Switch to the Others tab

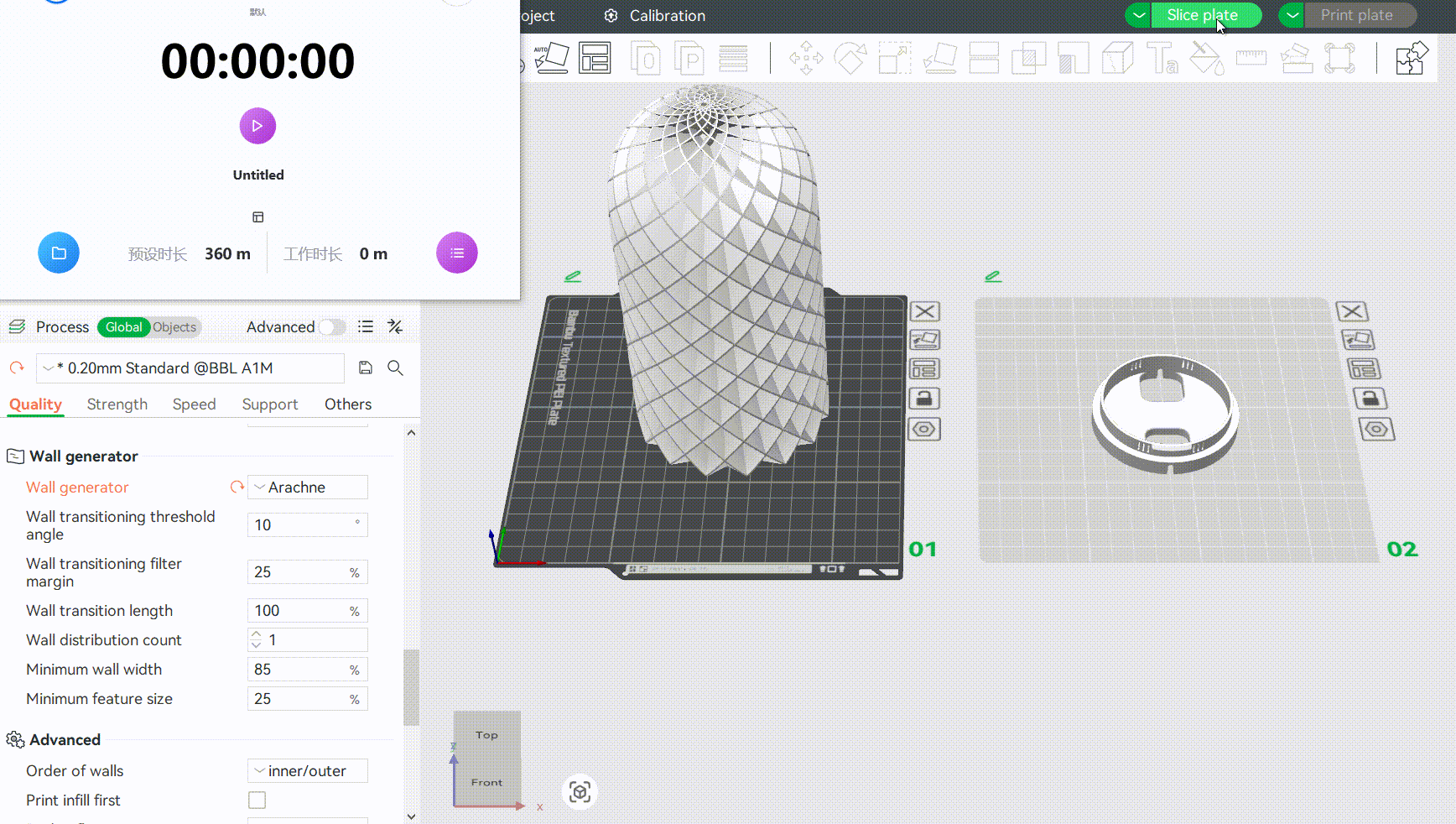click(348, 404)
